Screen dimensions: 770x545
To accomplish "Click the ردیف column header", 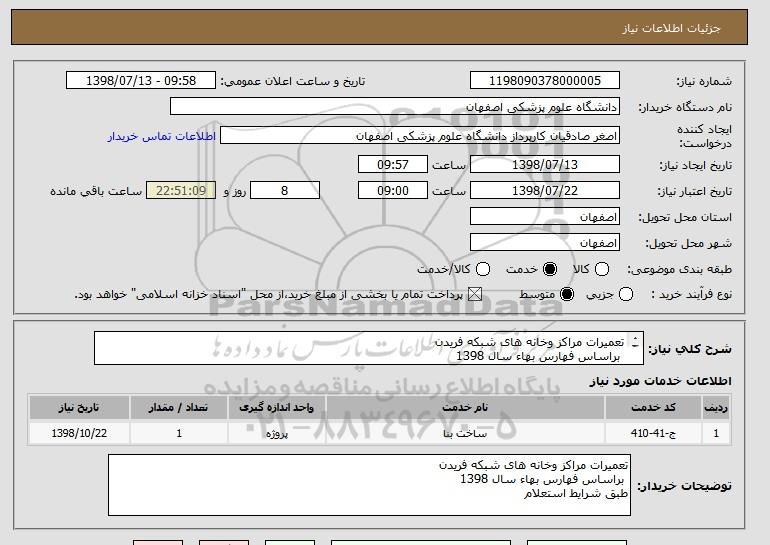I will [716, 408].
